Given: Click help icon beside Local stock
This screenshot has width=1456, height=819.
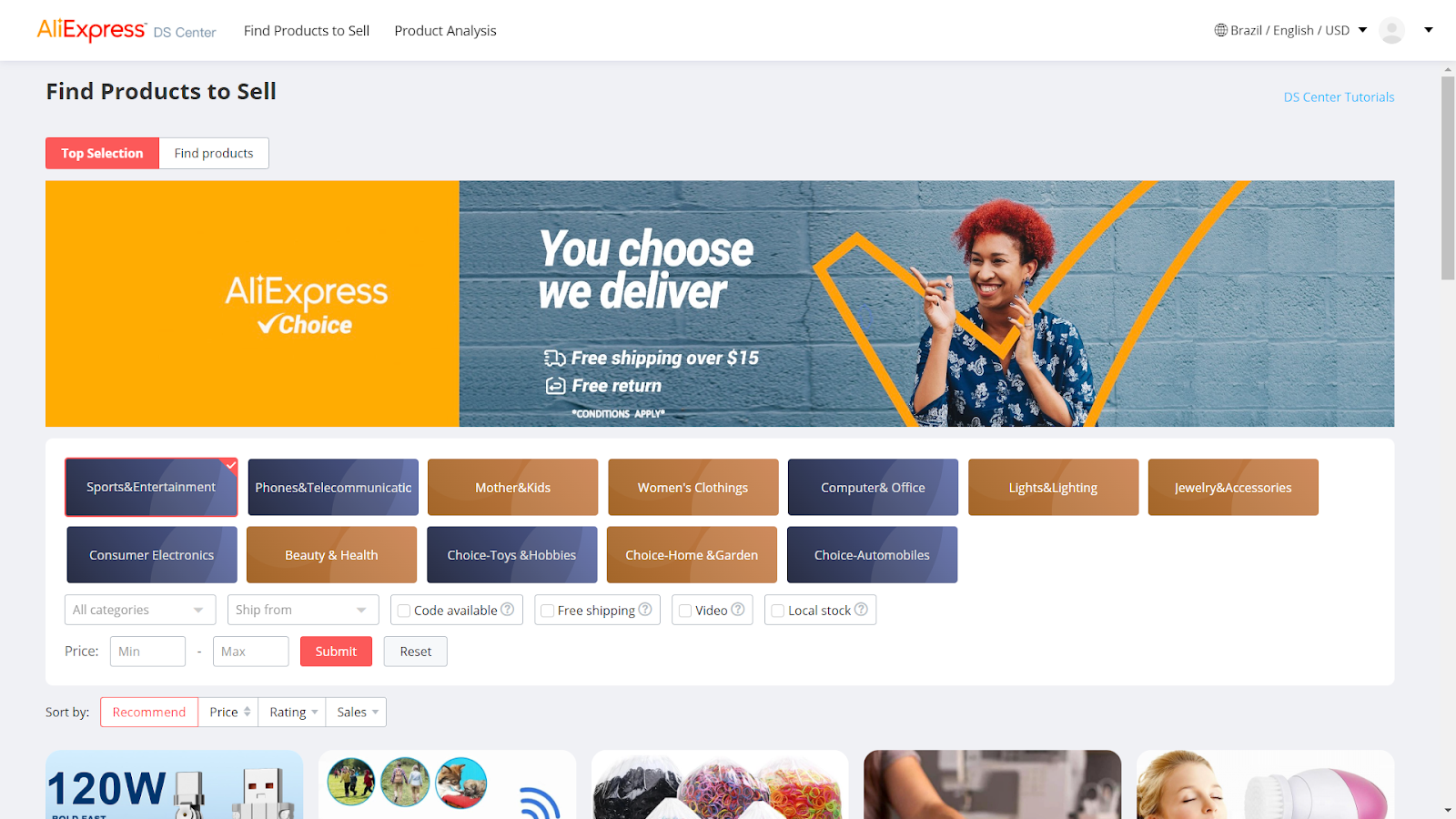Looking at the screenshot, I should coord(861,610).
